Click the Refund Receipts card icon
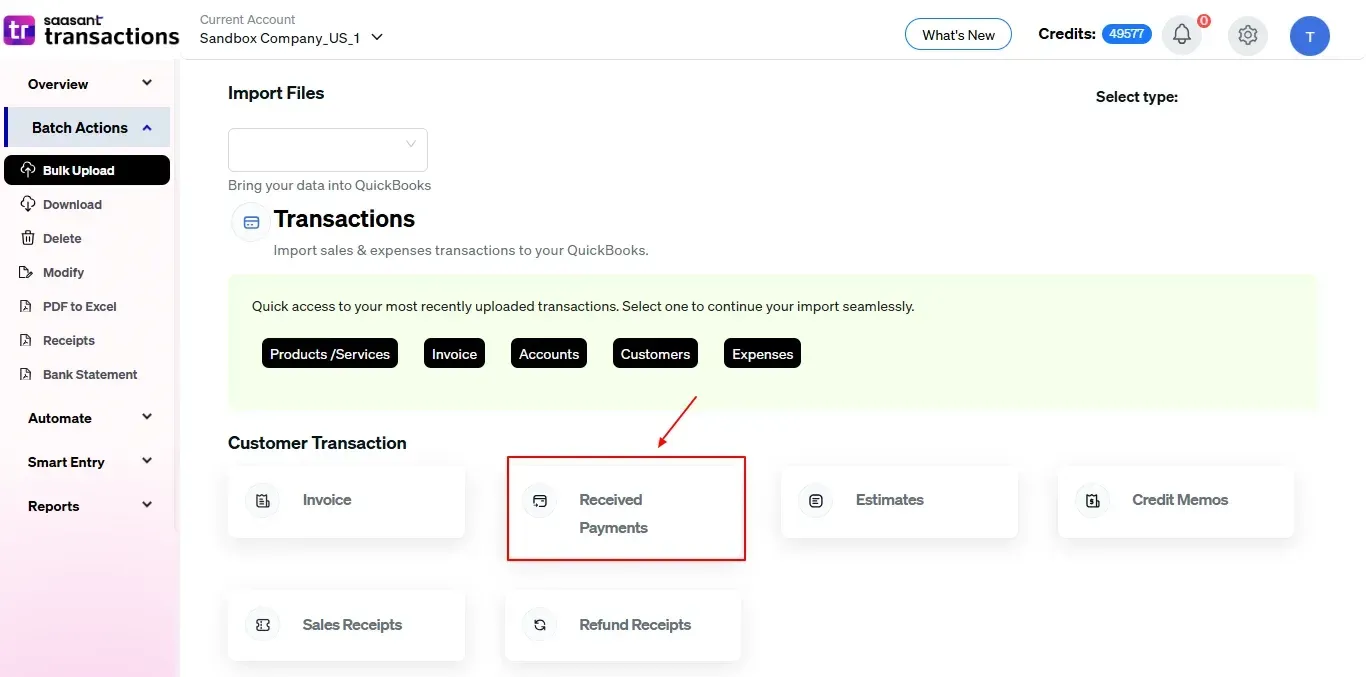This screenshot has height=677, width=1366. click(540, 625)
